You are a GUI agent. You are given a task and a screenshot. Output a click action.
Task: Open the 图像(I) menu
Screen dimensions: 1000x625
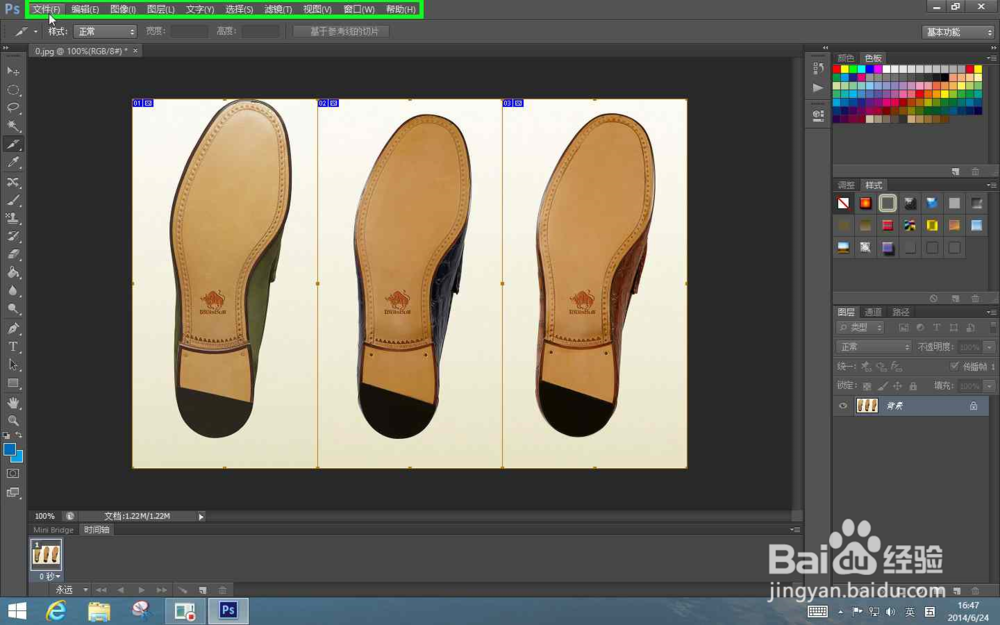coord(122,10)
